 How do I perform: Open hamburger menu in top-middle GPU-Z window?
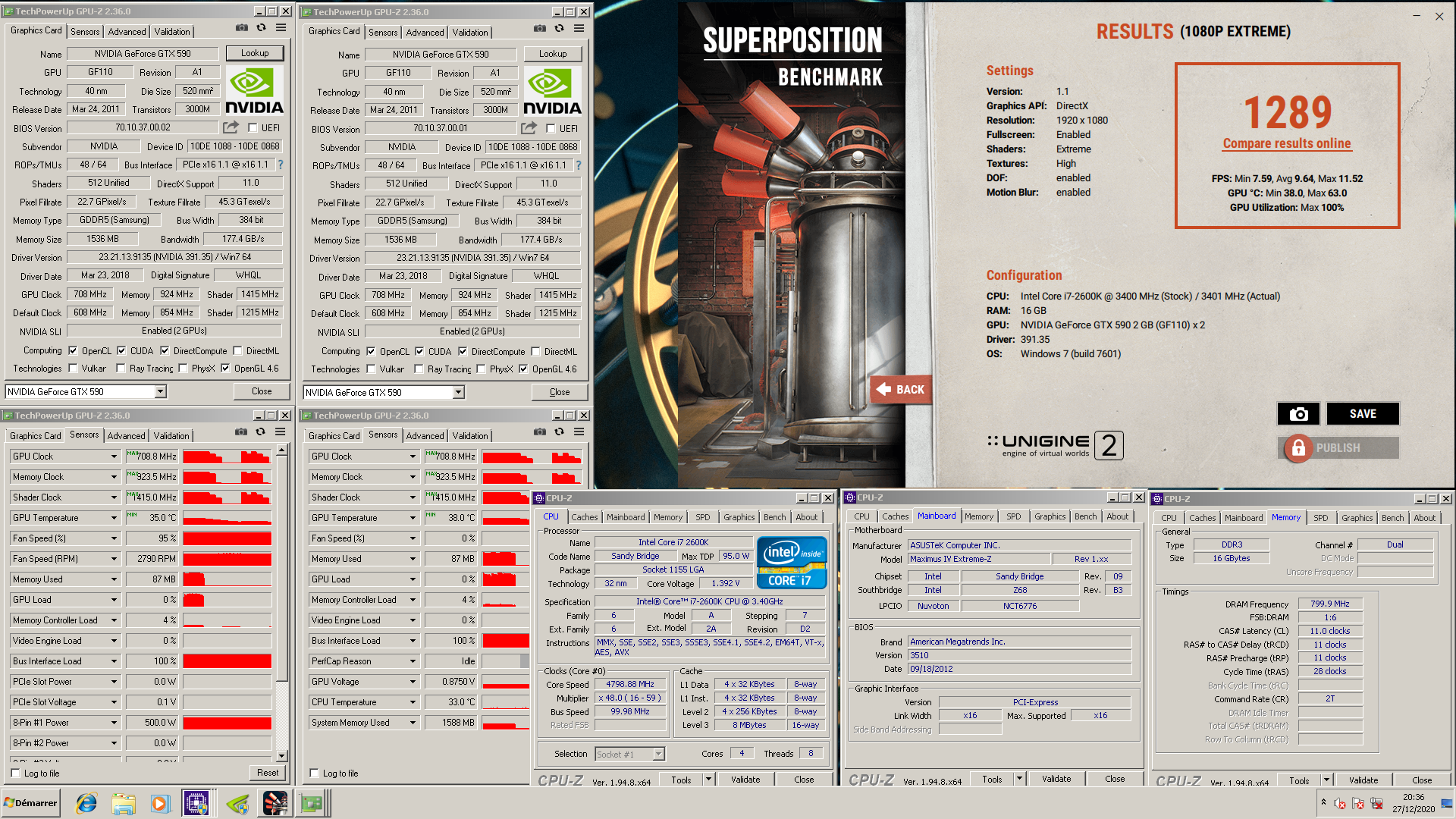tap(579, 28)
